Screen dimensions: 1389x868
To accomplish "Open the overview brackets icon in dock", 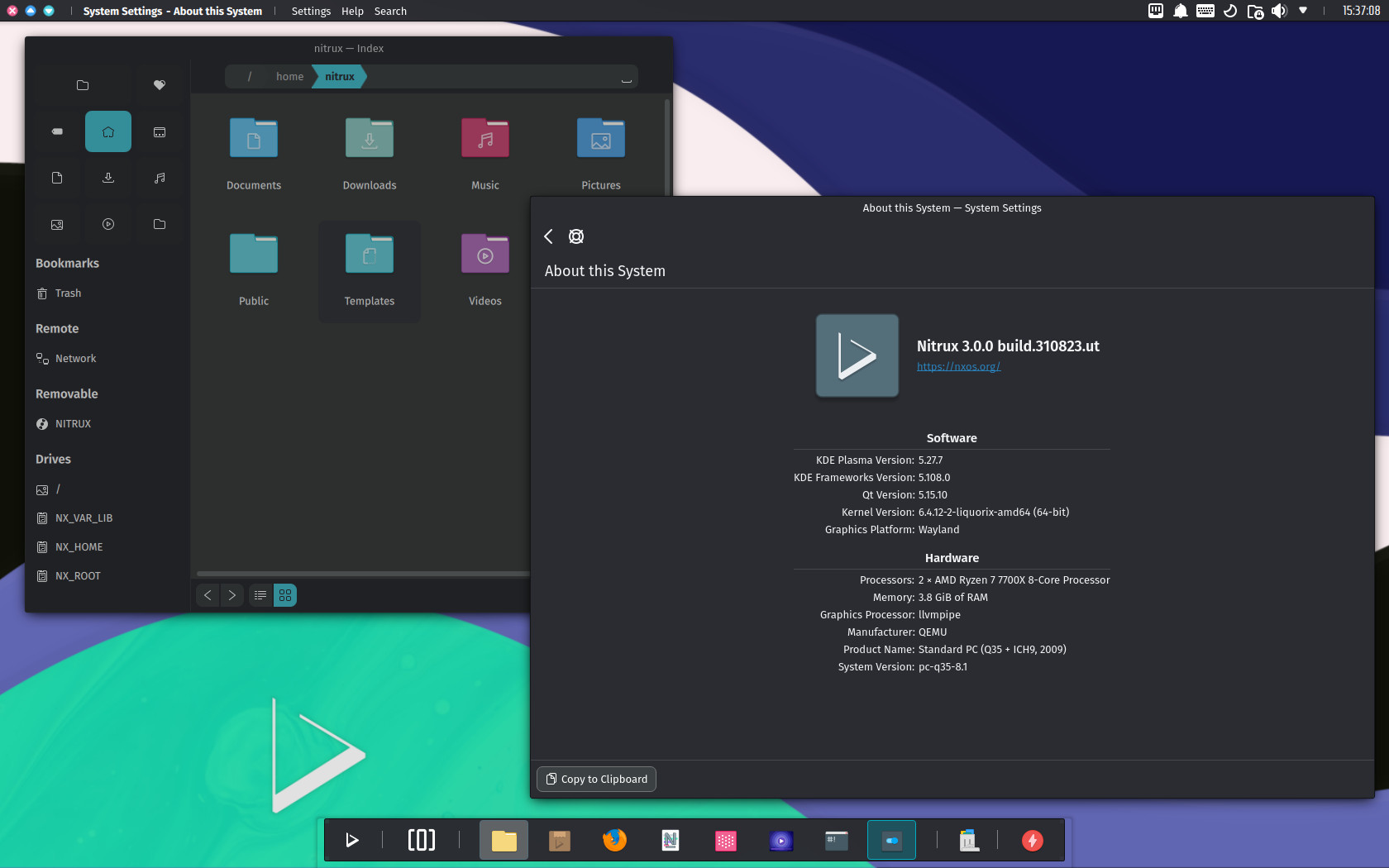I will (x=422, y=841).
